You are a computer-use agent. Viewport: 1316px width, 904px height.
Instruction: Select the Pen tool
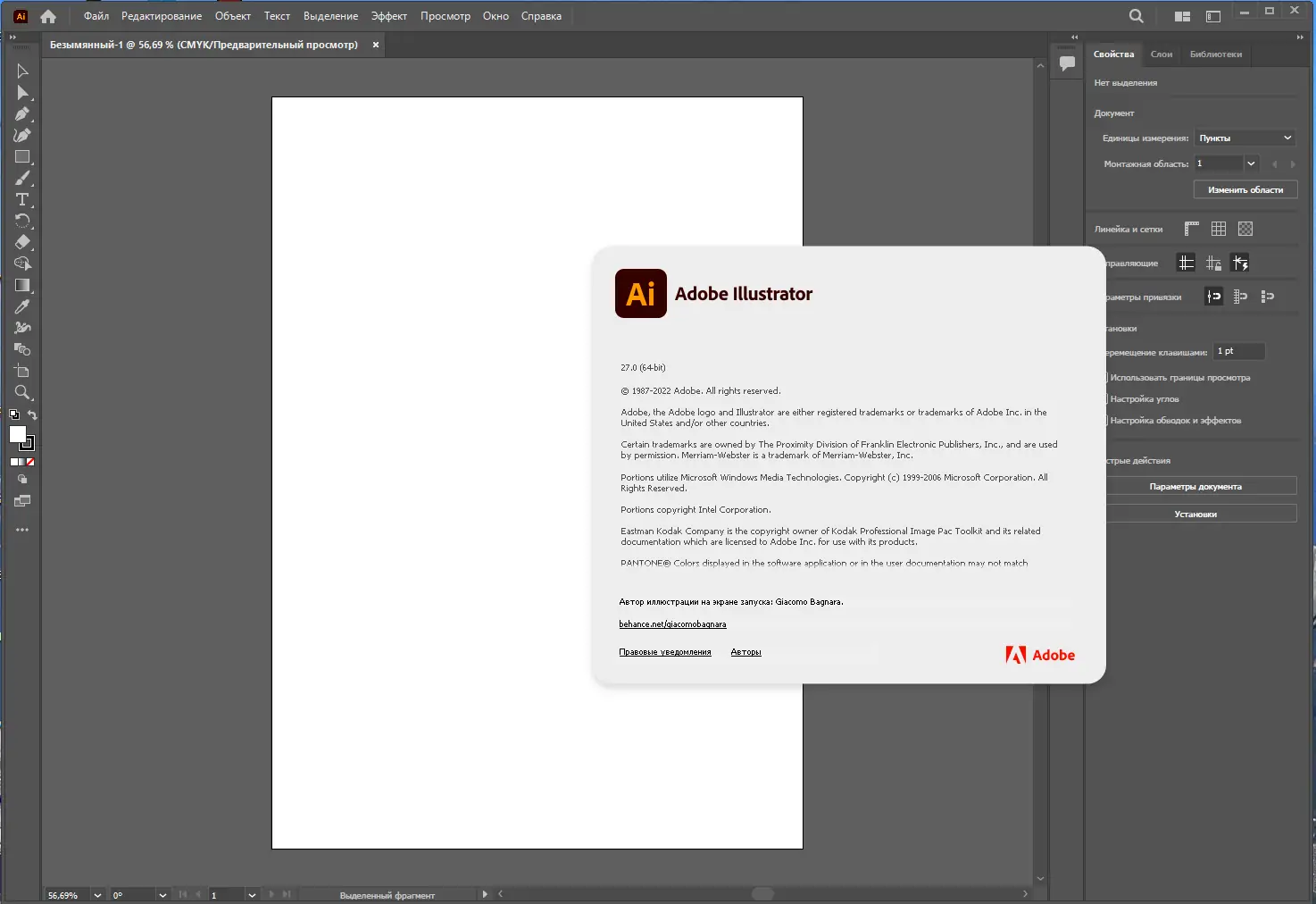click(x=22, y=113)
